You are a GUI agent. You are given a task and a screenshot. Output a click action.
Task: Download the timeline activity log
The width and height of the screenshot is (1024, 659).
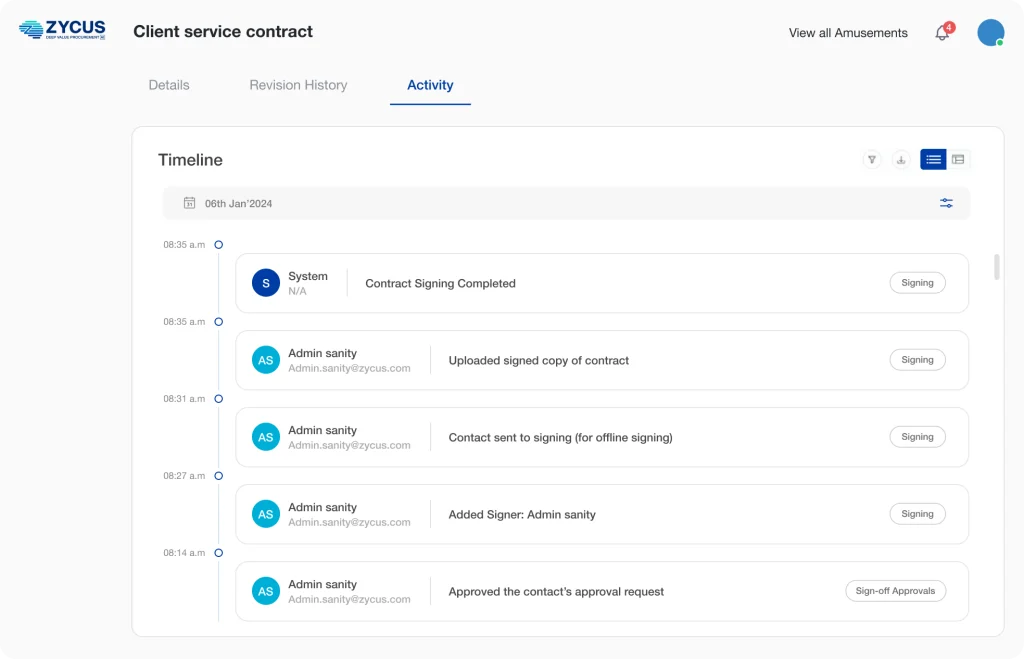(901, 160)
